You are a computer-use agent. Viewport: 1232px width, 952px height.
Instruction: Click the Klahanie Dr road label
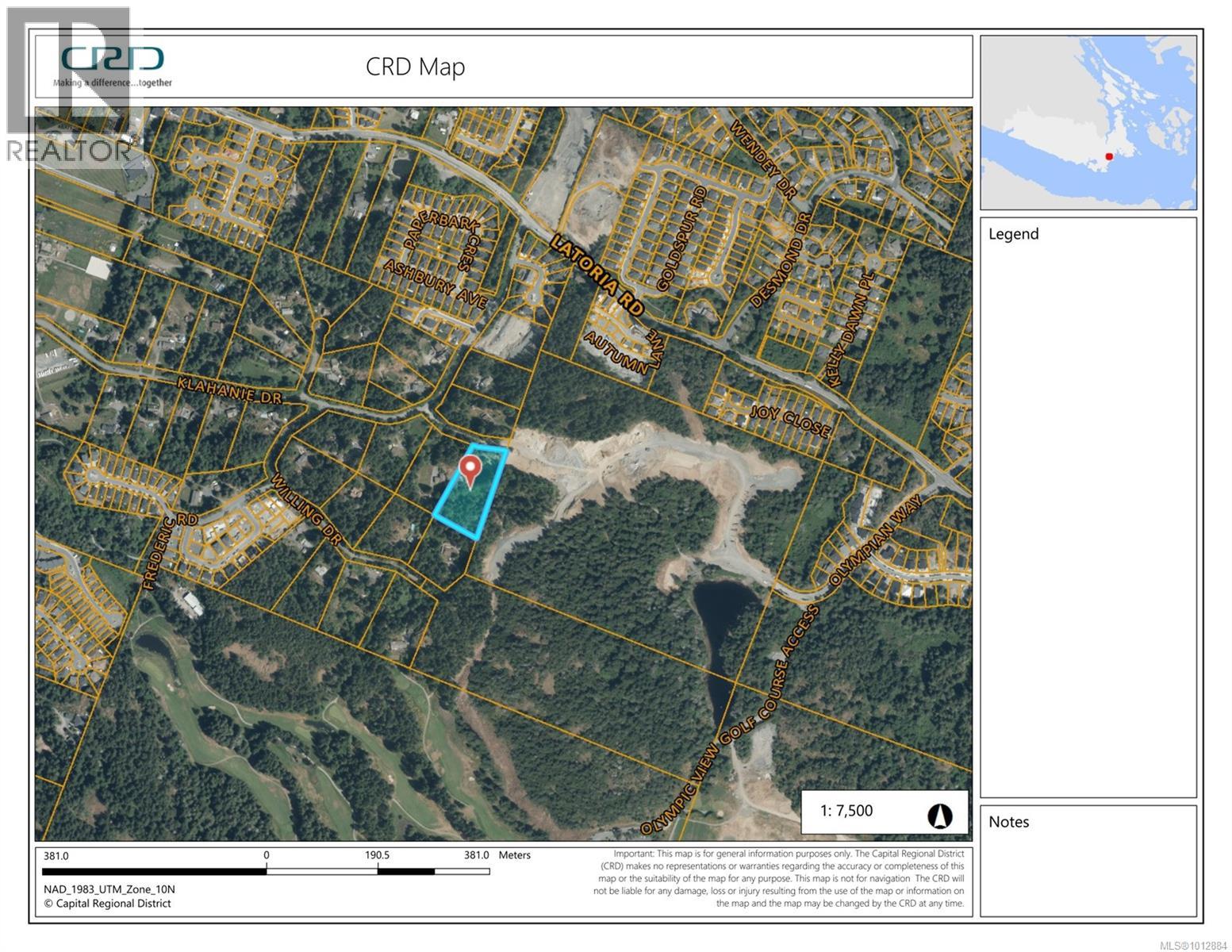(x=229, y=390)
